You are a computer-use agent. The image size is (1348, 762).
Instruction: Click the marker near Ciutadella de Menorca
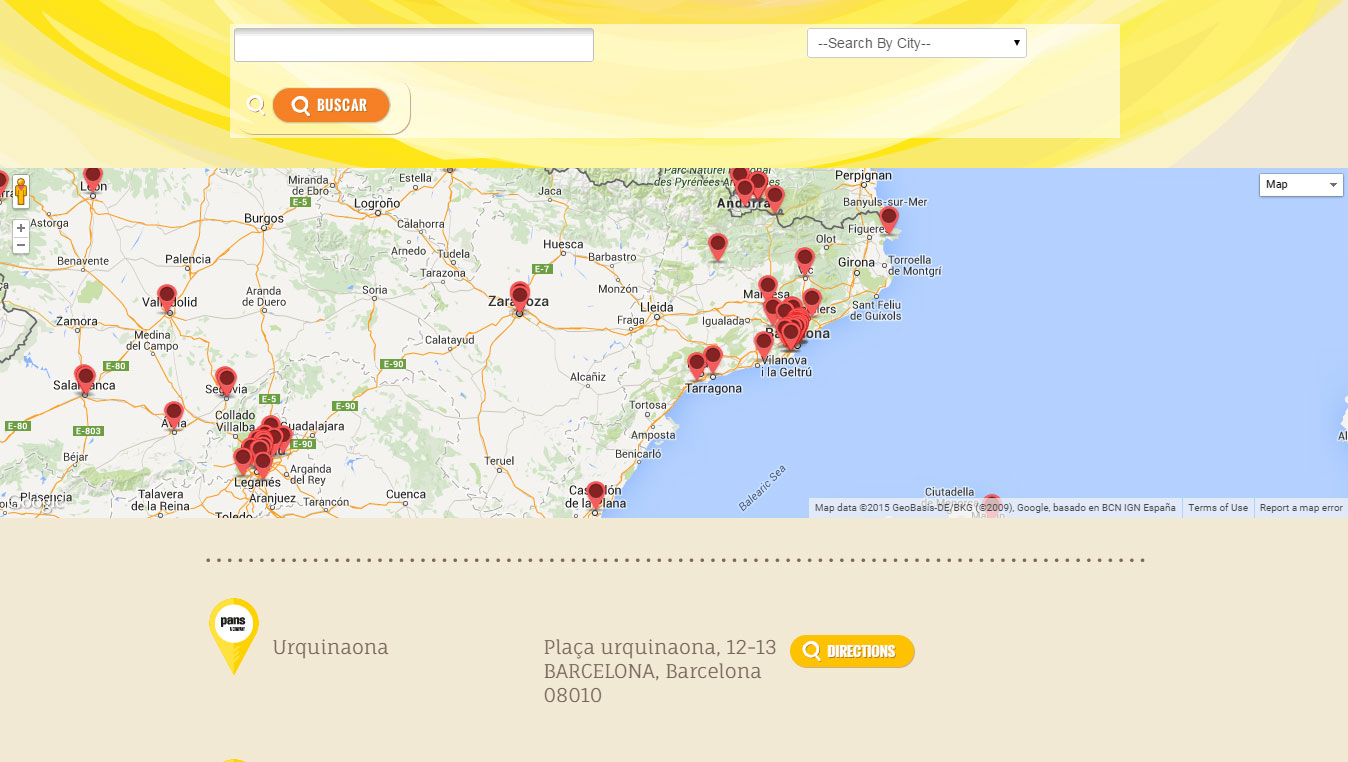(992, 504)
